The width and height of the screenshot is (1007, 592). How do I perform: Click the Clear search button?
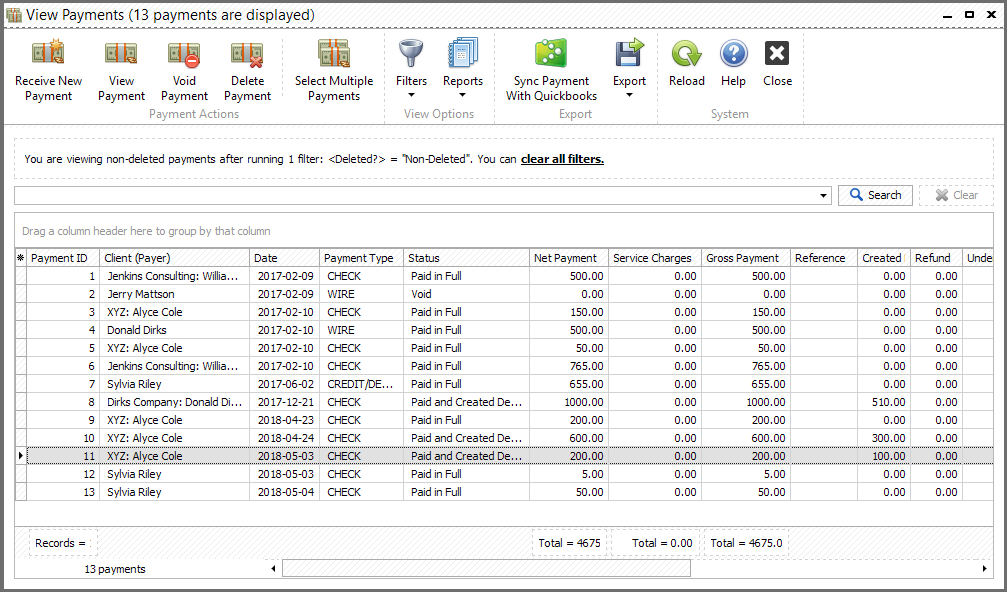click(x=956, y=195)
